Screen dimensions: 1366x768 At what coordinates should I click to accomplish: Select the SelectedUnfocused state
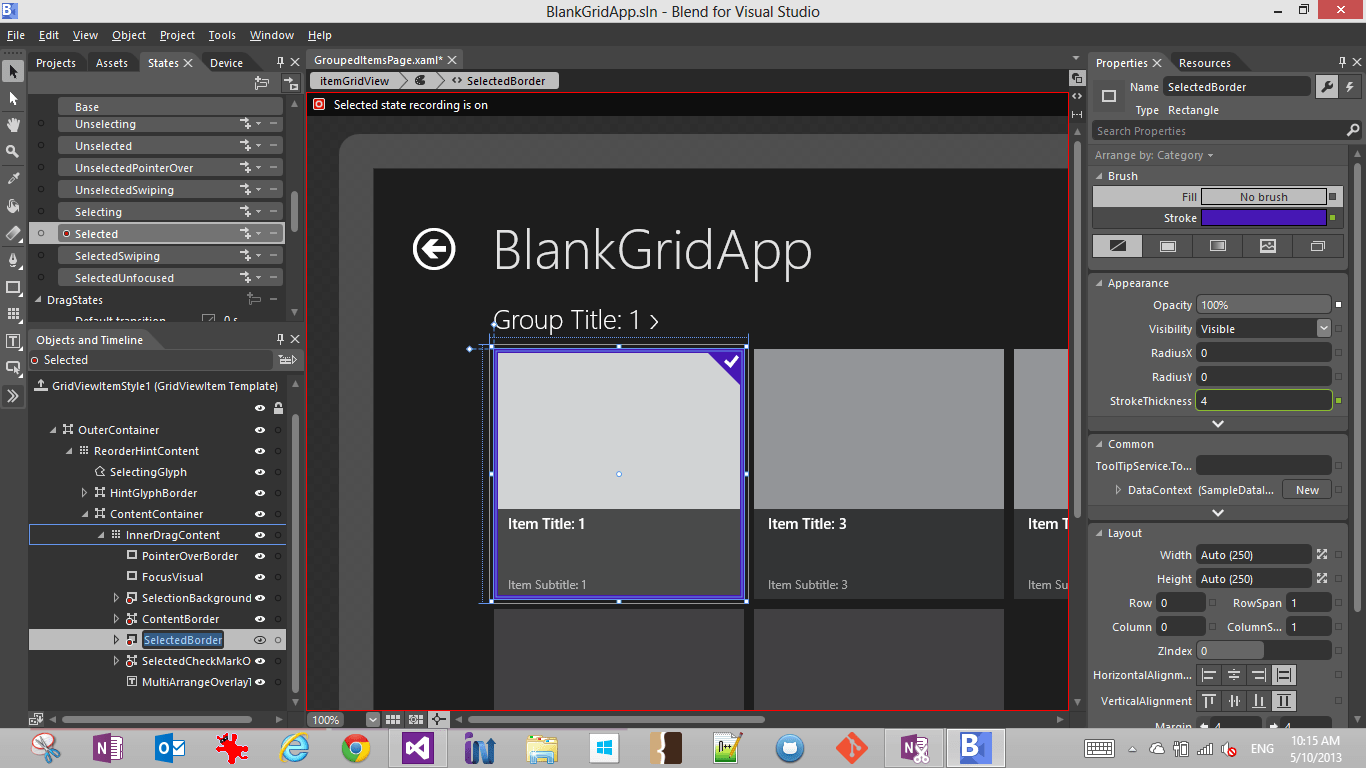click(x=170, y=278)
